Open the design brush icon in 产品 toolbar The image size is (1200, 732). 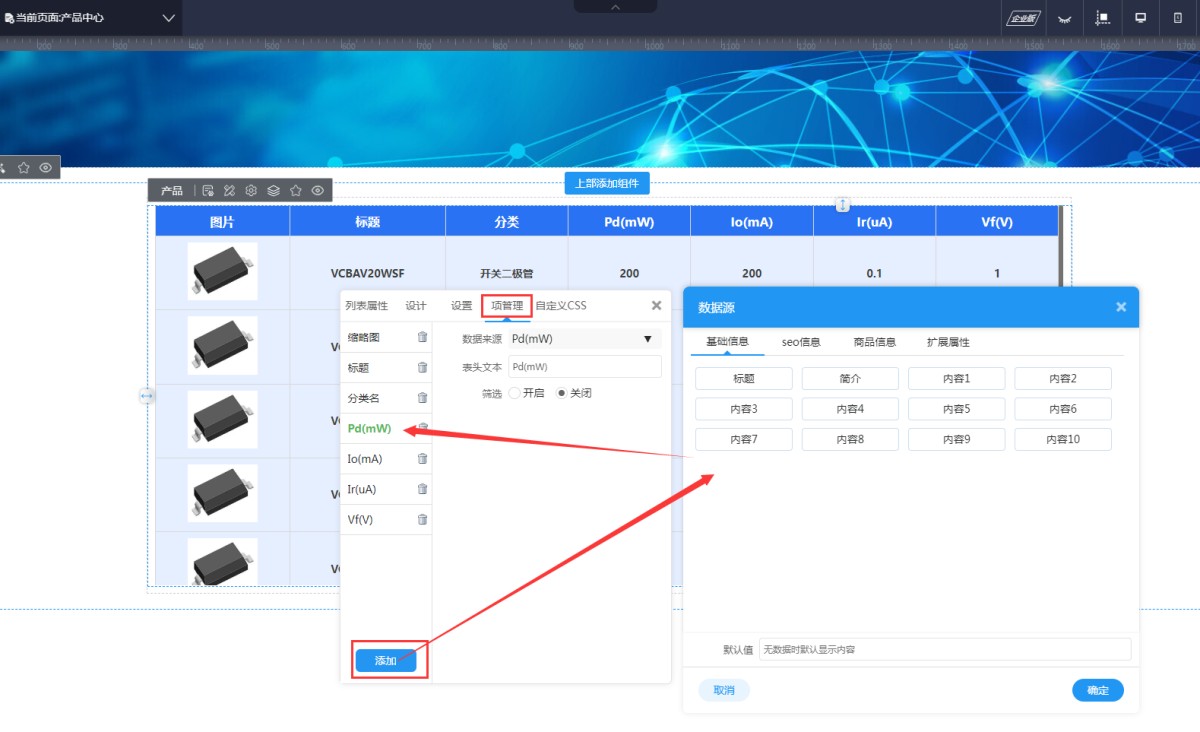(229, 190)
